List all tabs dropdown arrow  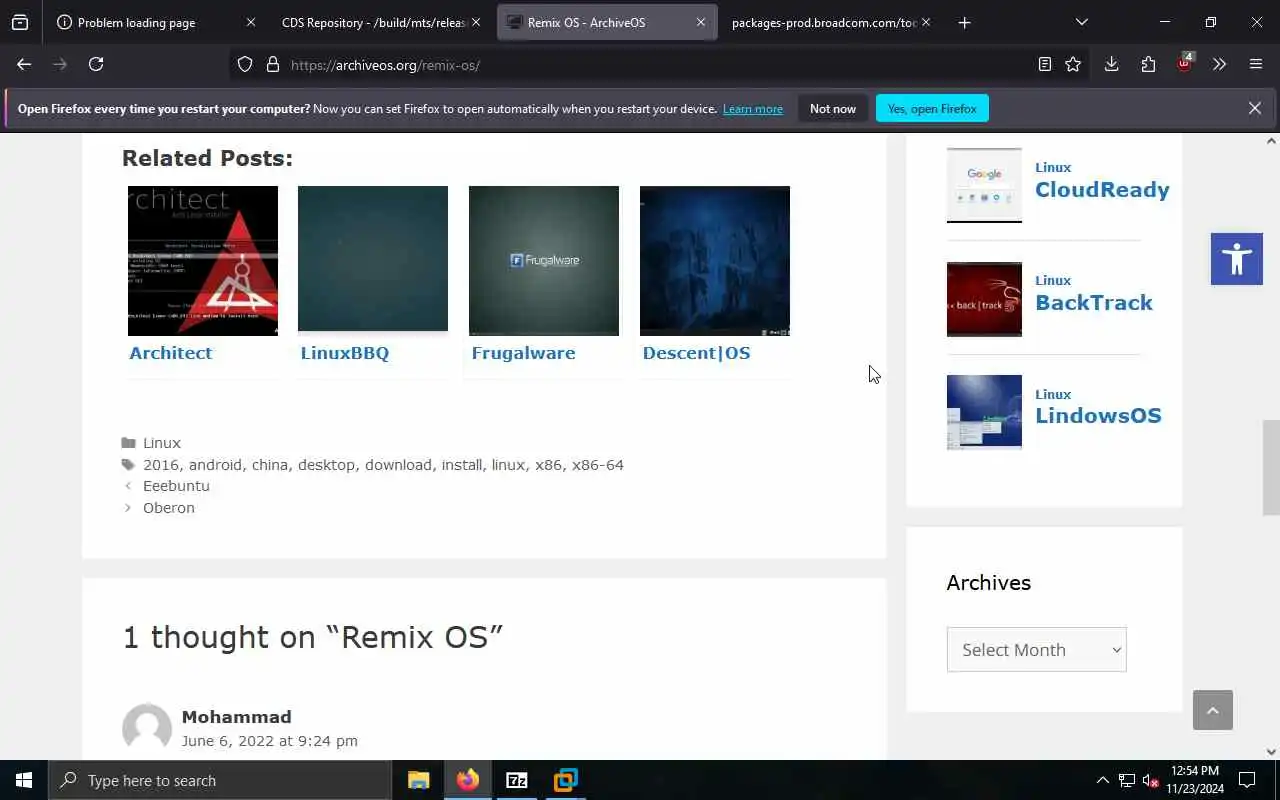(1081, 22)
